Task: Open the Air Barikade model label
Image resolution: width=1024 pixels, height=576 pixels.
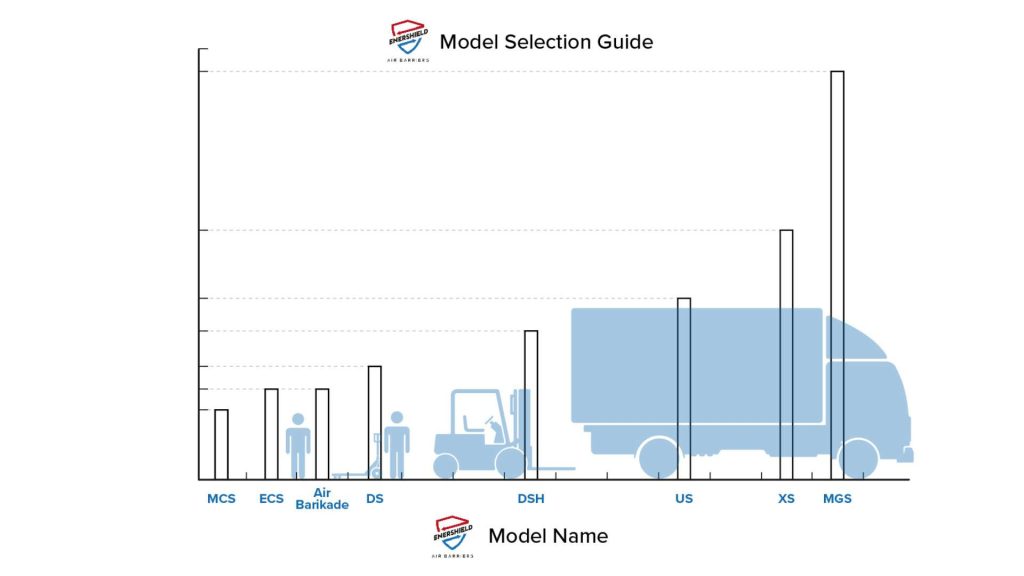Action: point(322,499)
